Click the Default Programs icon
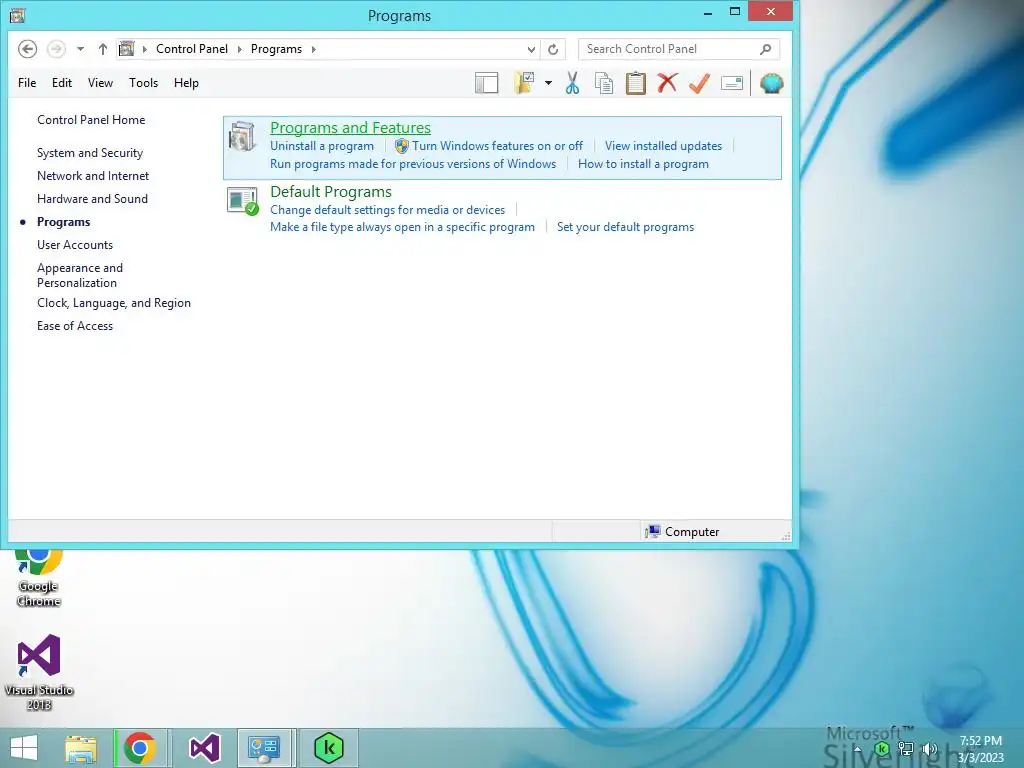Image resolution: width=1024 pixels, height=768 pixels. point(242,200)
